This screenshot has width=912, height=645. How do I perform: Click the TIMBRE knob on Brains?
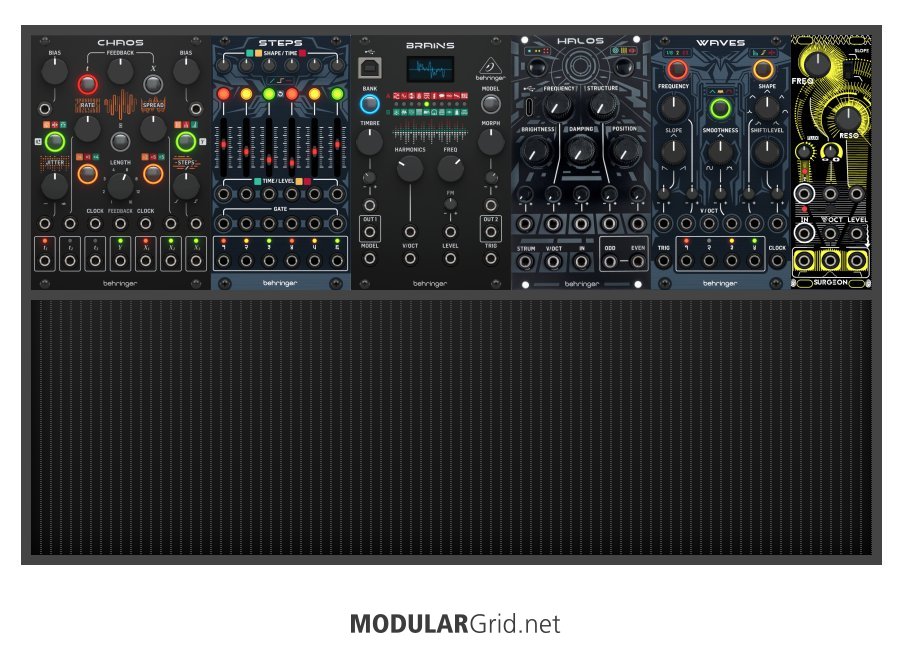click(369, 142)
